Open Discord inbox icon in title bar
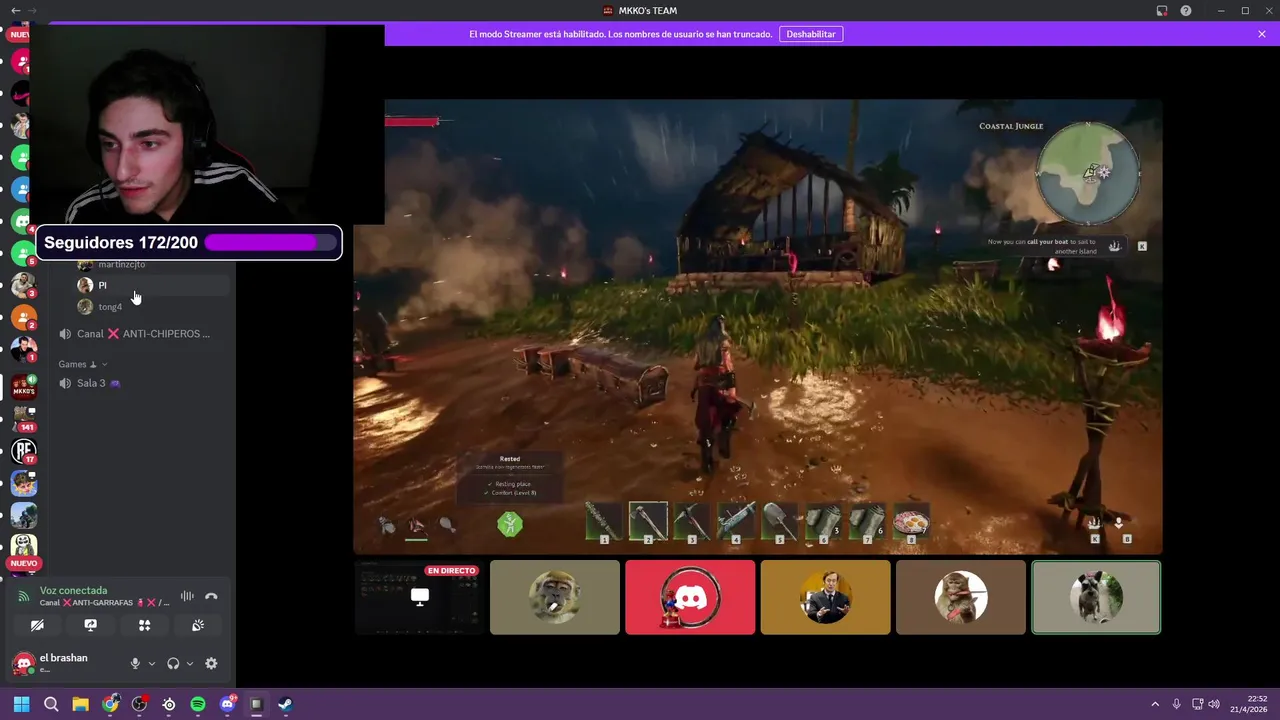The image size is (1280, 720). (x=1162, y=10)
